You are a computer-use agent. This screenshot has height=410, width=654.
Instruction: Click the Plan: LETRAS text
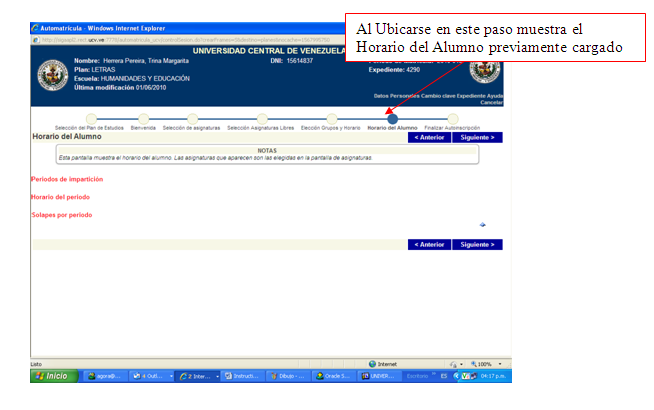point(95,70)
